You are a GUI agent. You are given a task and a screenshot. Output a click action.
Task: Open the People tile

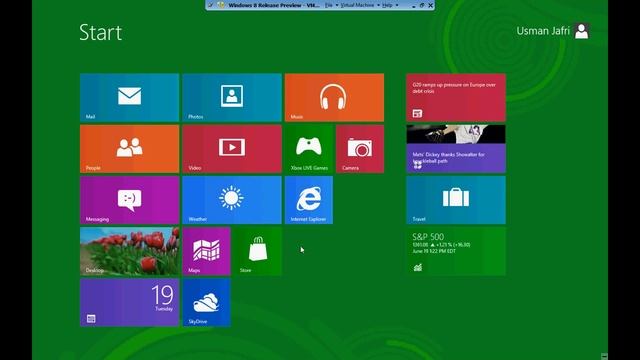[x=129, y=149]
